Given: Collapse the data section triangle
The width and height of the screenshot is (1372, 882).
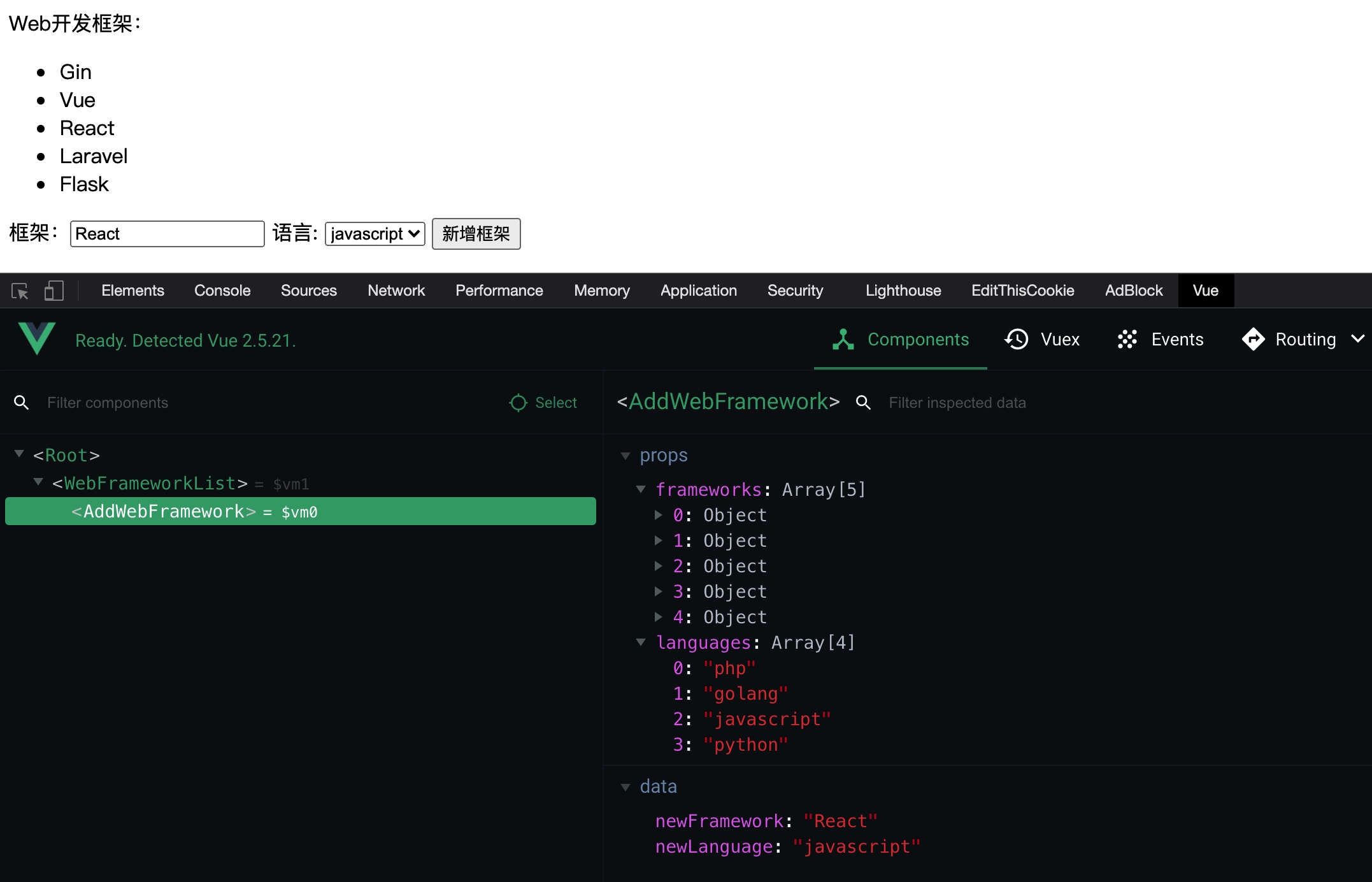Looking at the screenshot, I should point(625,787).
